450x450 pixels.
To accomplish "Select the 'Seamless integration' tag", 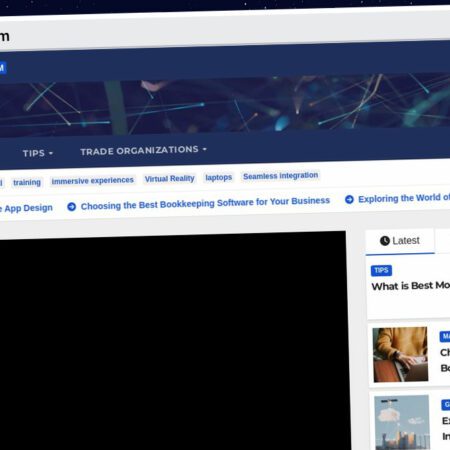I will (x=280, y=176).
